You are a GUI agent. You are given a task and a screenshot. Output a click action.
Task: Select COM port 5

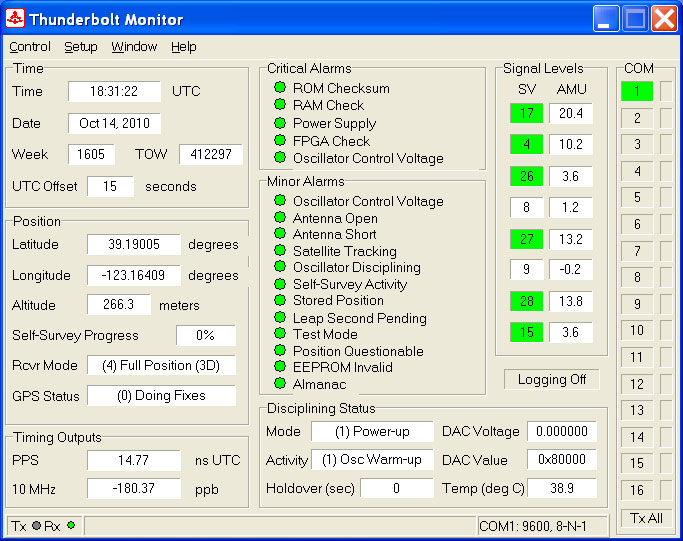coord(637,197)
